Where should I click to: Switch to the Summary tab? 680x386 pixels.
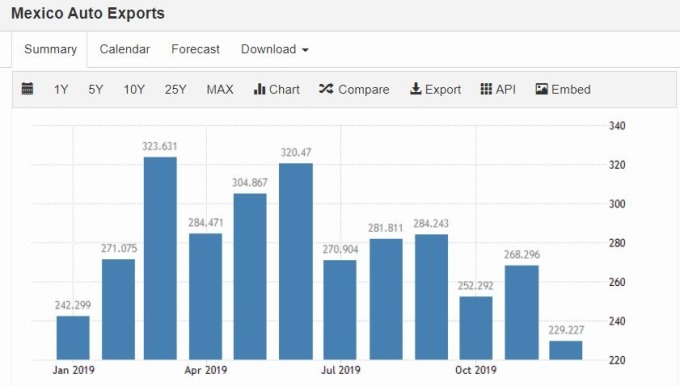(x=50, y=49)
